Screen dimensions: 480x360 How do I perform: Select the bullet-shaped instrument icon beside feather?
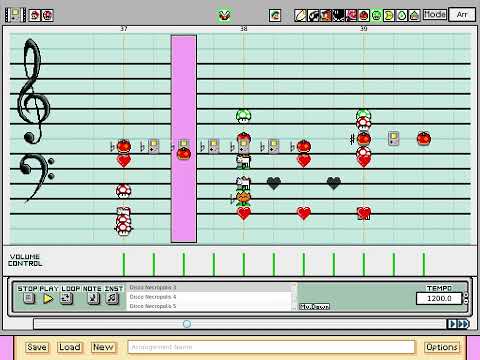click(313, 15)
